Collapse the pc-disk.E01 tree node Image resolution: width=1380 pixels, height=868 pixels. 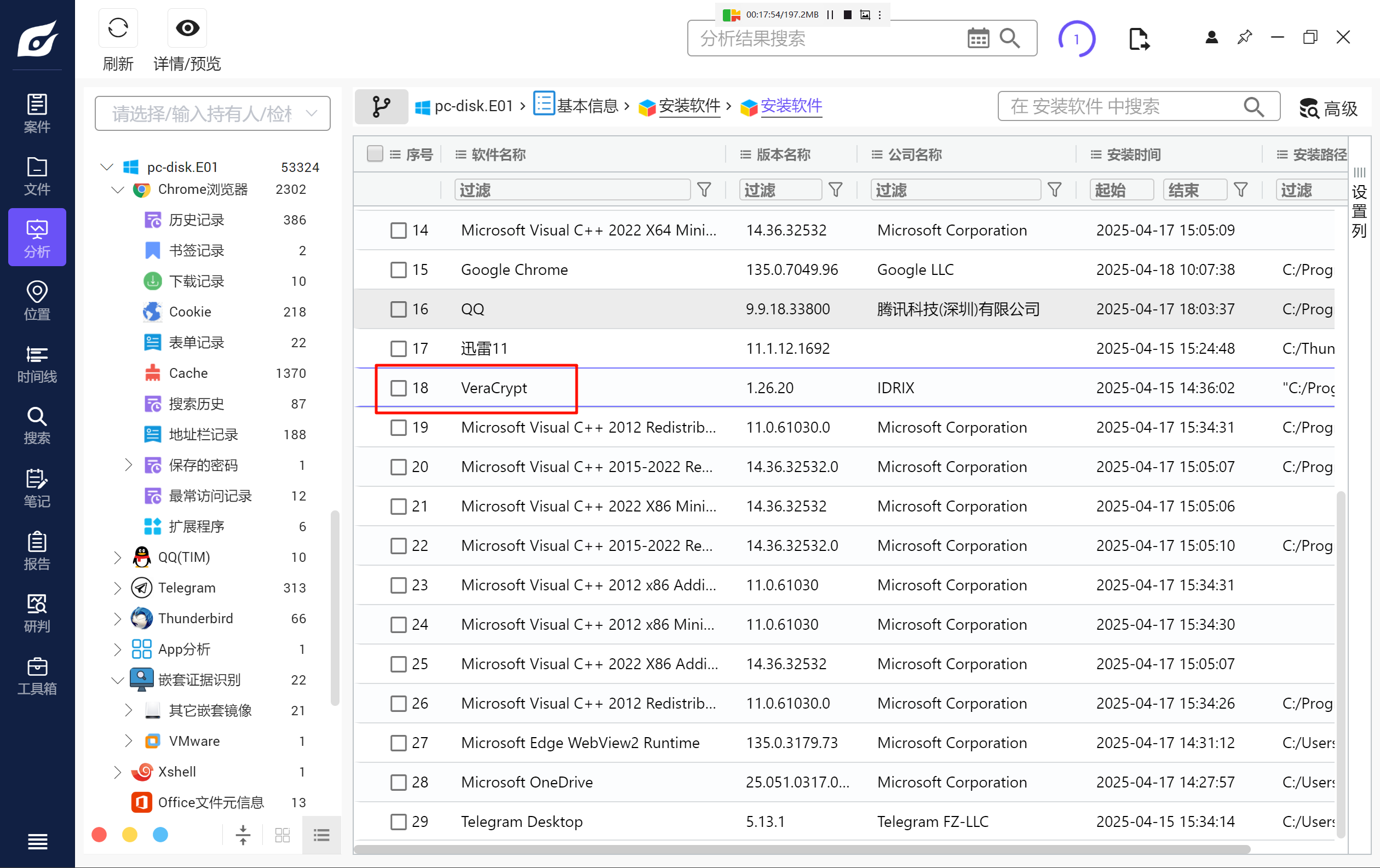107,166
